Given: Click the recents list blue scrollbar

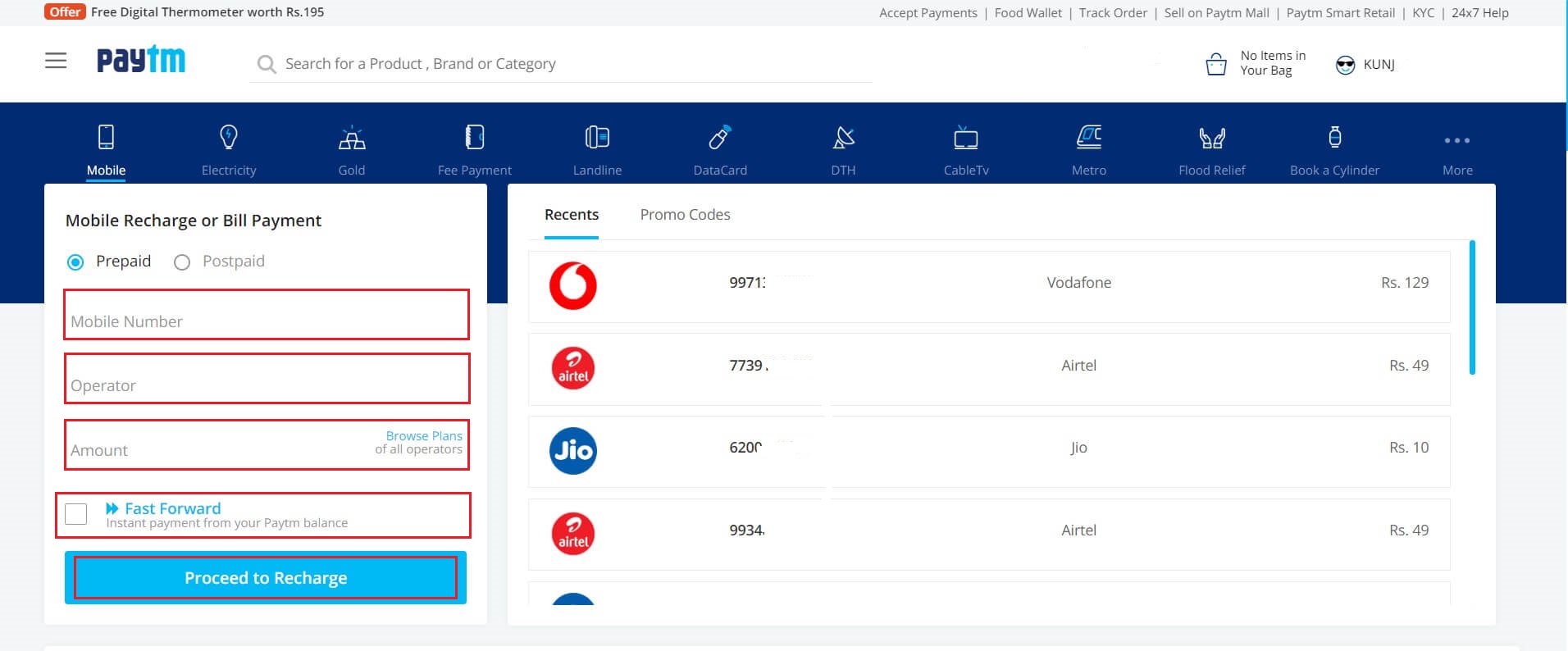Looking at the screenshot, I should pos(1472,307).
